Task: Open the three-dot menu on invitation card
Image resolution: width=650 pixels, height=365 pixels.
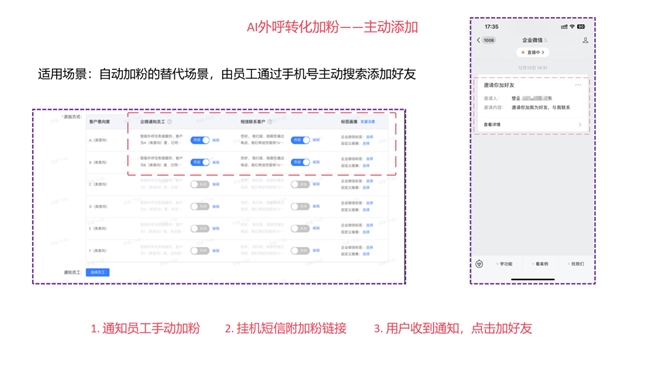Action: click(578, 85)
